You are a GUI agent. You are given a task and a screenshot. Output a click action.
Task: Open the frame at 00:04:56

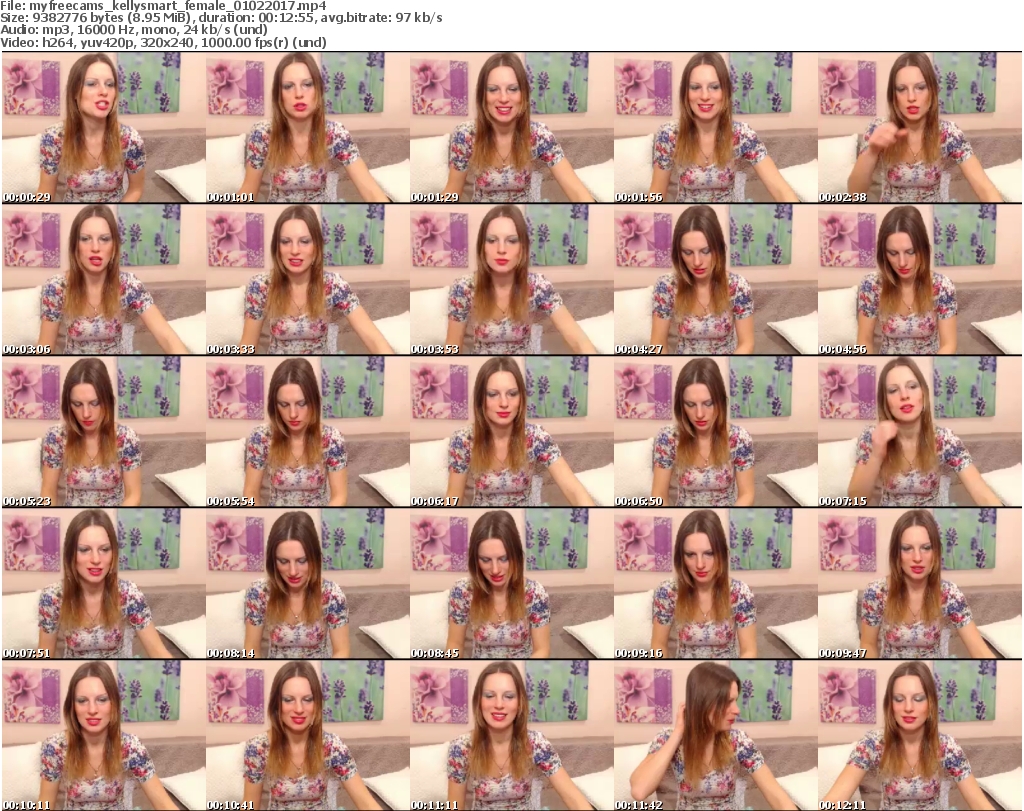pyautogui.click(x=920, y=279)
